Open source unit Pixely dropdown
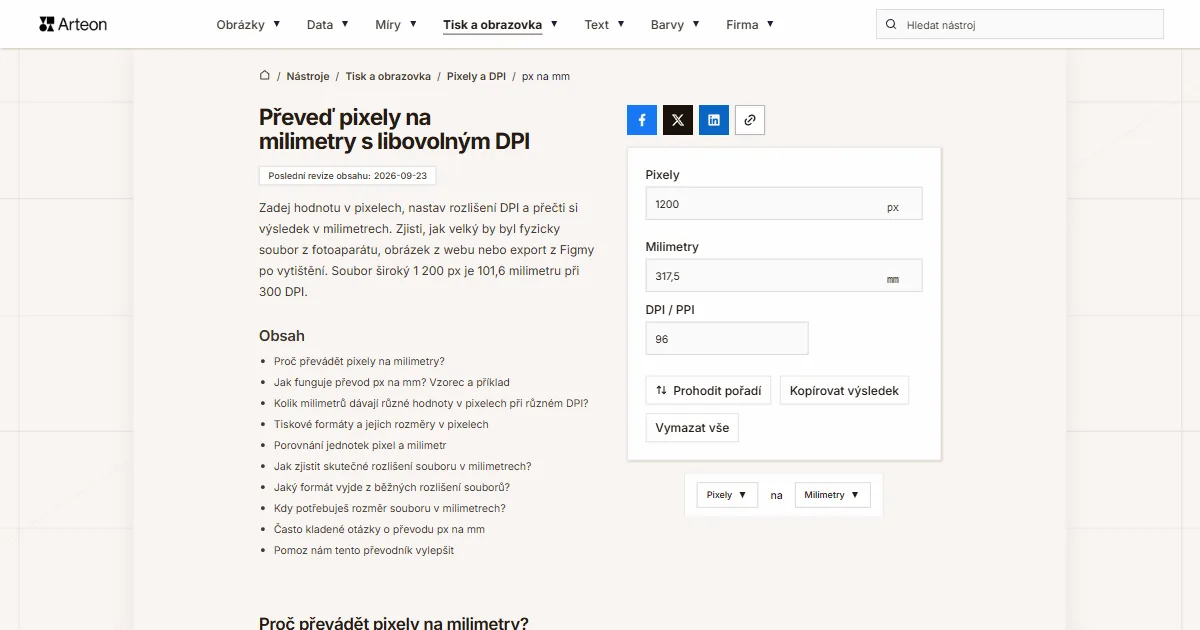The height and width of the screenshot is (630, 1200). tap(727, 495)
